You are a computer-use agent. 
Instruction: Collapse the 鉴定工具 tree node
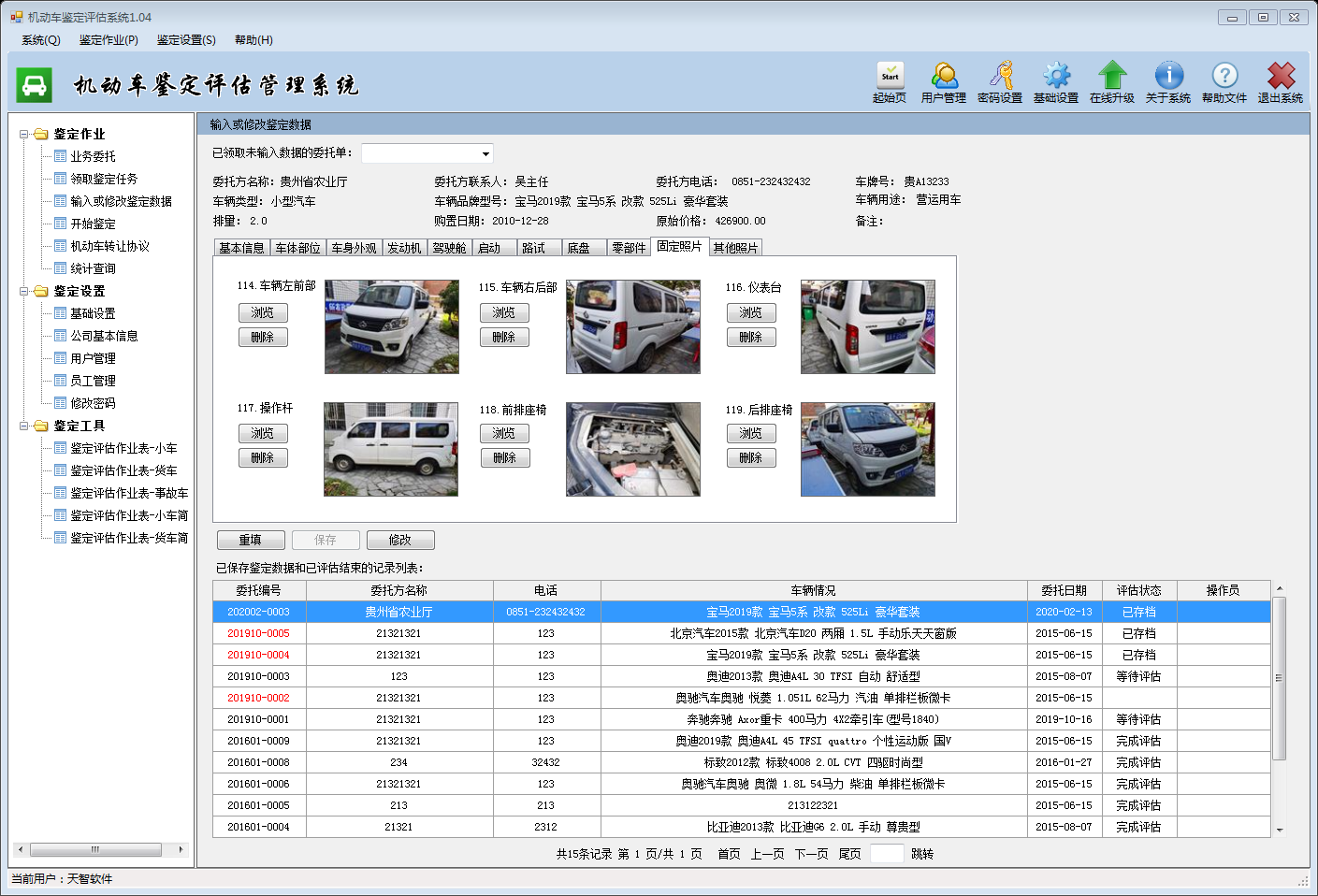pos(24,426)
